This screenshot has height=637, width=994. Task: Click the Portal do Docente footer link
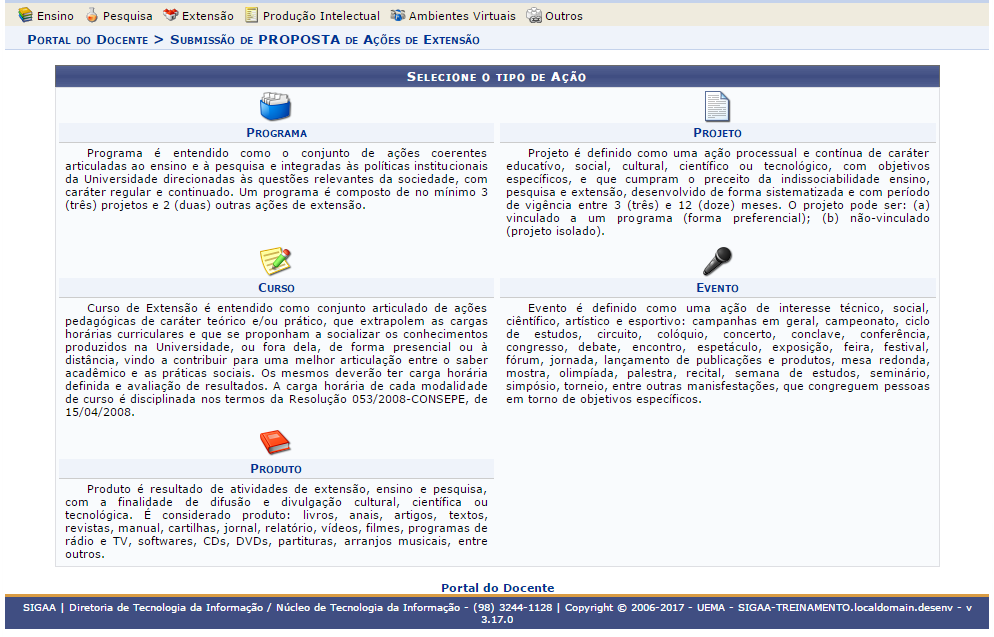[498, 588]
